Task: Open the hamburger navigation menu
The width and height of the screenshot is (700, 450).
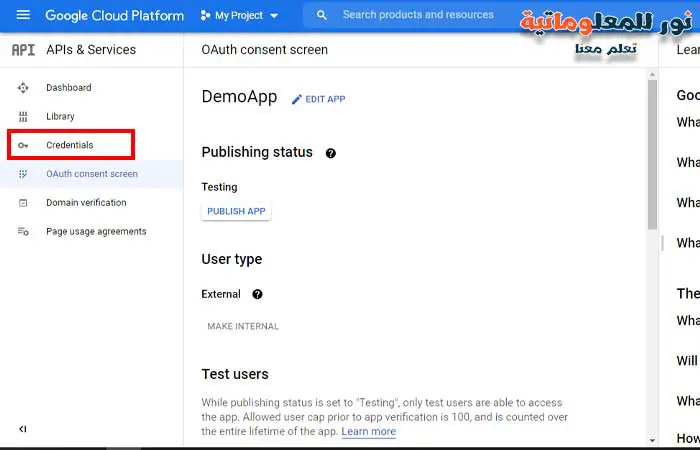Action: (x=23, y=15)
